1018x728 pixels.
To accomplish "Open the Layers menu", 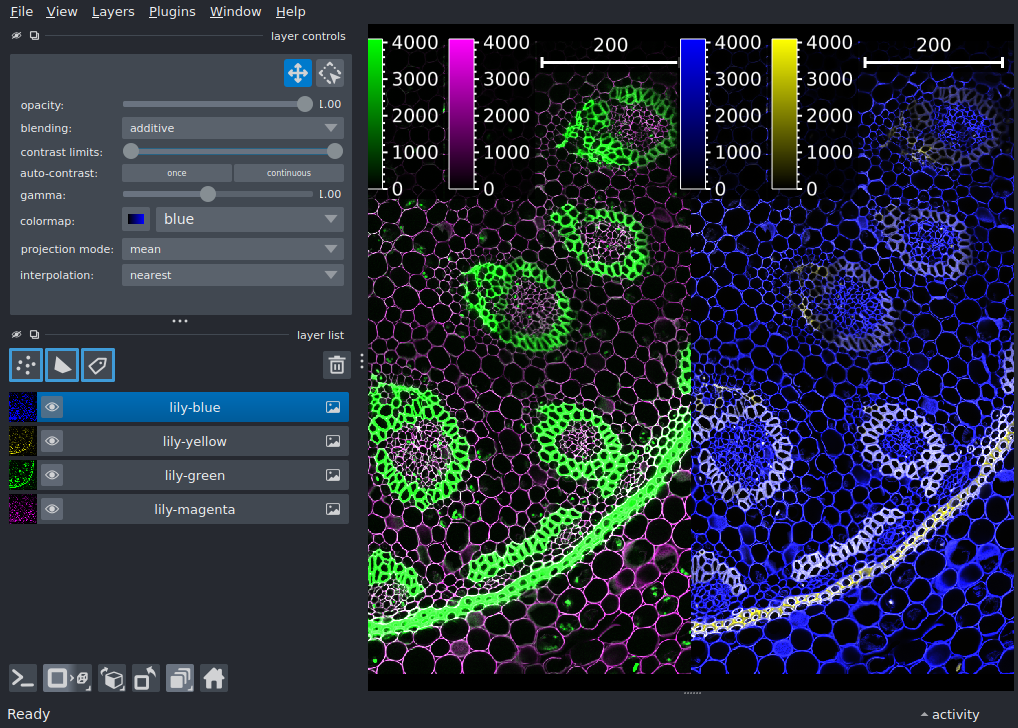I will (x=112, y=11).
